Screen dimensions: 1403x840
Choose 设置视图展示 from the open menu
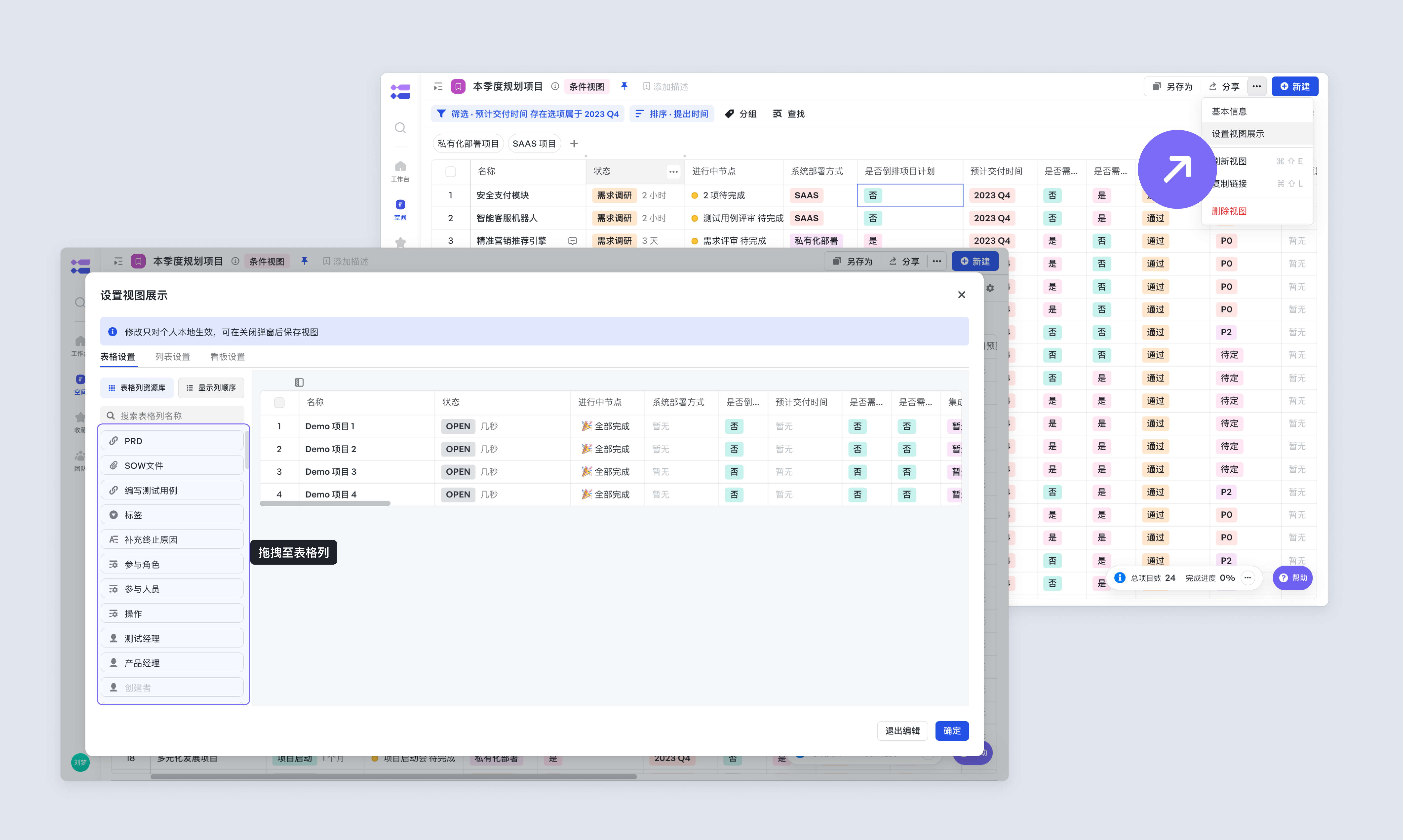pos(1257,134)
